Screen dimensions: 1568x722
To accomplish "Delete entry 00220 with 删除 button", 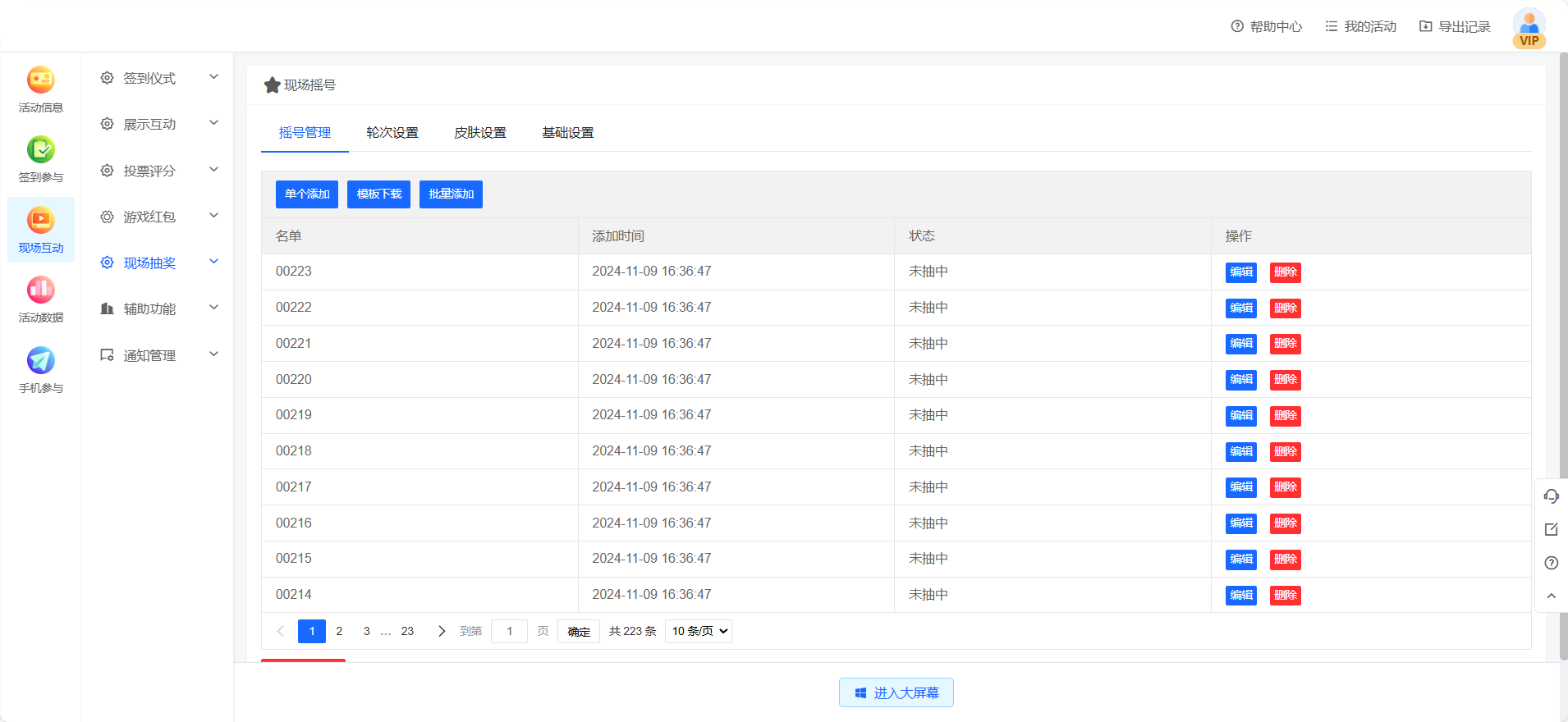I will (x=1285, y=380).
